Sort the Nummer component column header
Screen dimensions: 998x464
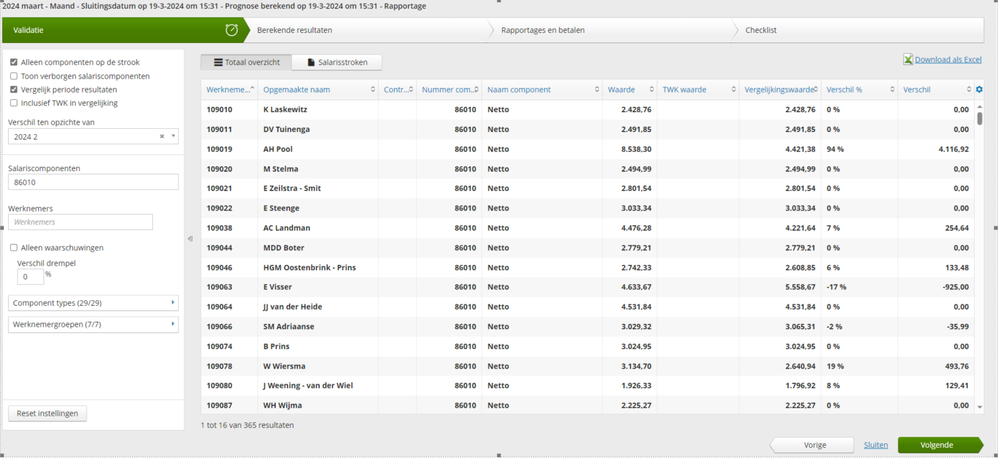pyautogui.click(x=449, y=90)
